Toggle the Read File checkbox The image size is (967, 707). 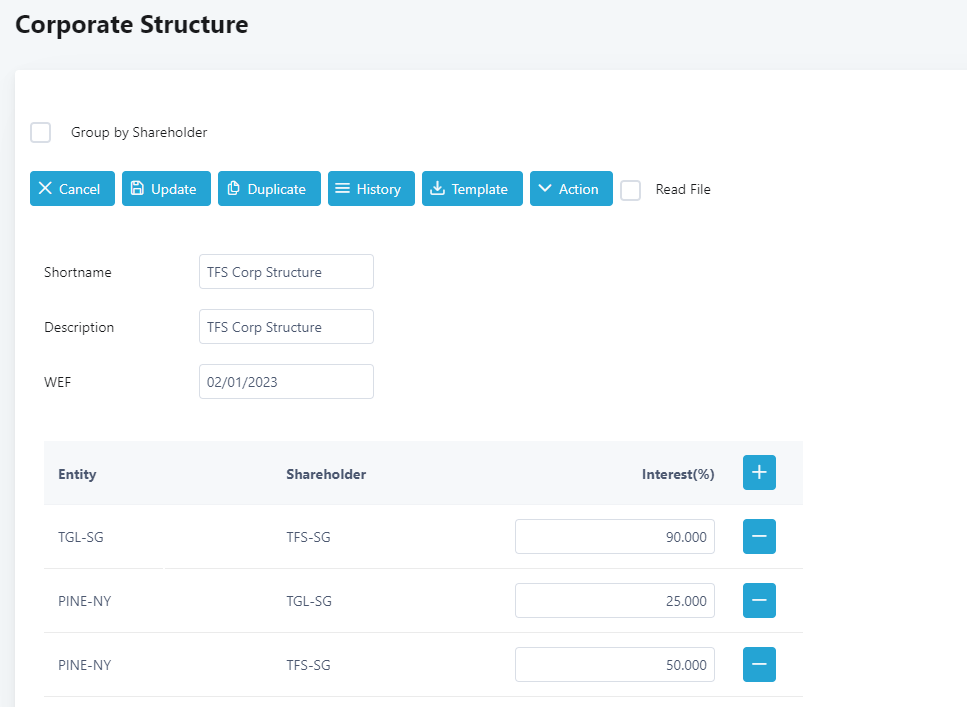(631, 190)
